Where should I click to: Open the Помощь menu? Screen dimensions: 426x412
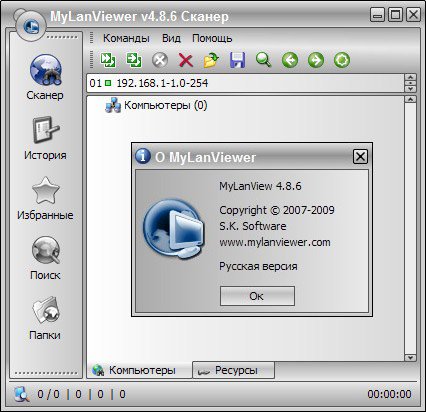click(x=212, y=38)
